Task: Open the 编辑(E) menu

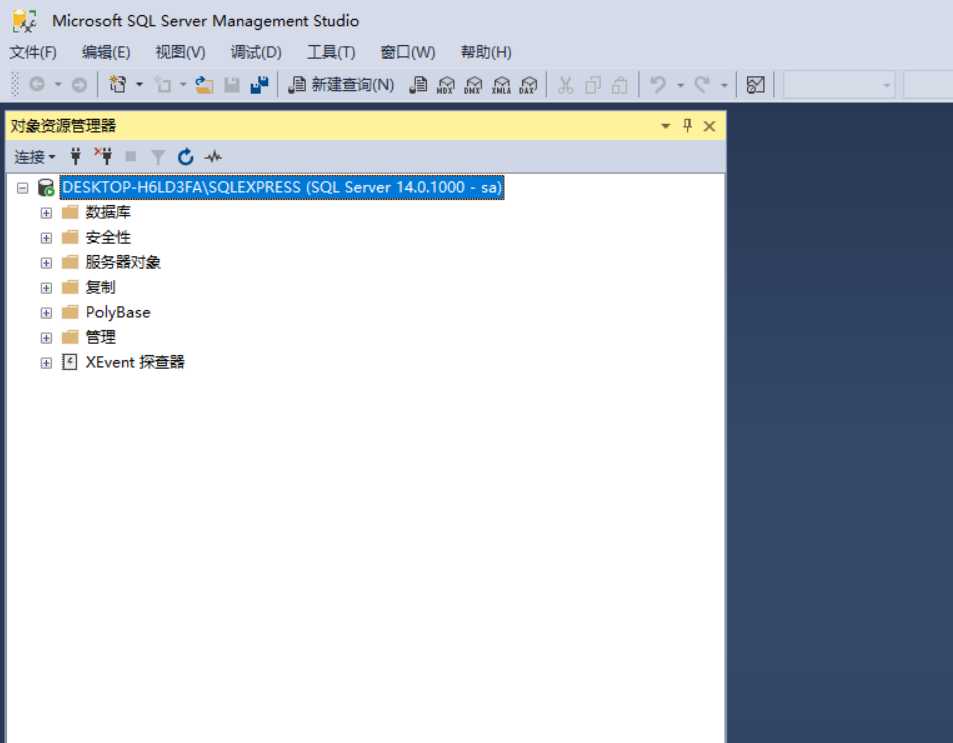Action: 106,52
